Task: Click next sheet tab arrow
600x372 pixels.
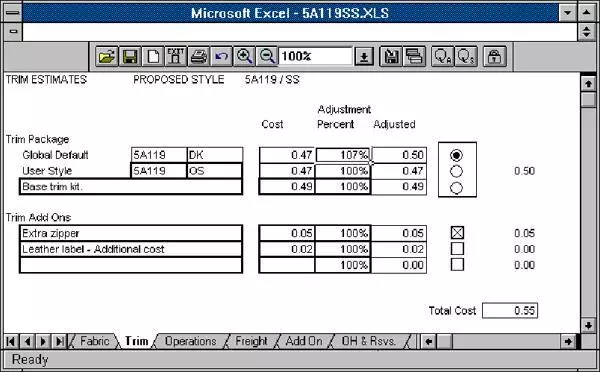Action: 43,341
